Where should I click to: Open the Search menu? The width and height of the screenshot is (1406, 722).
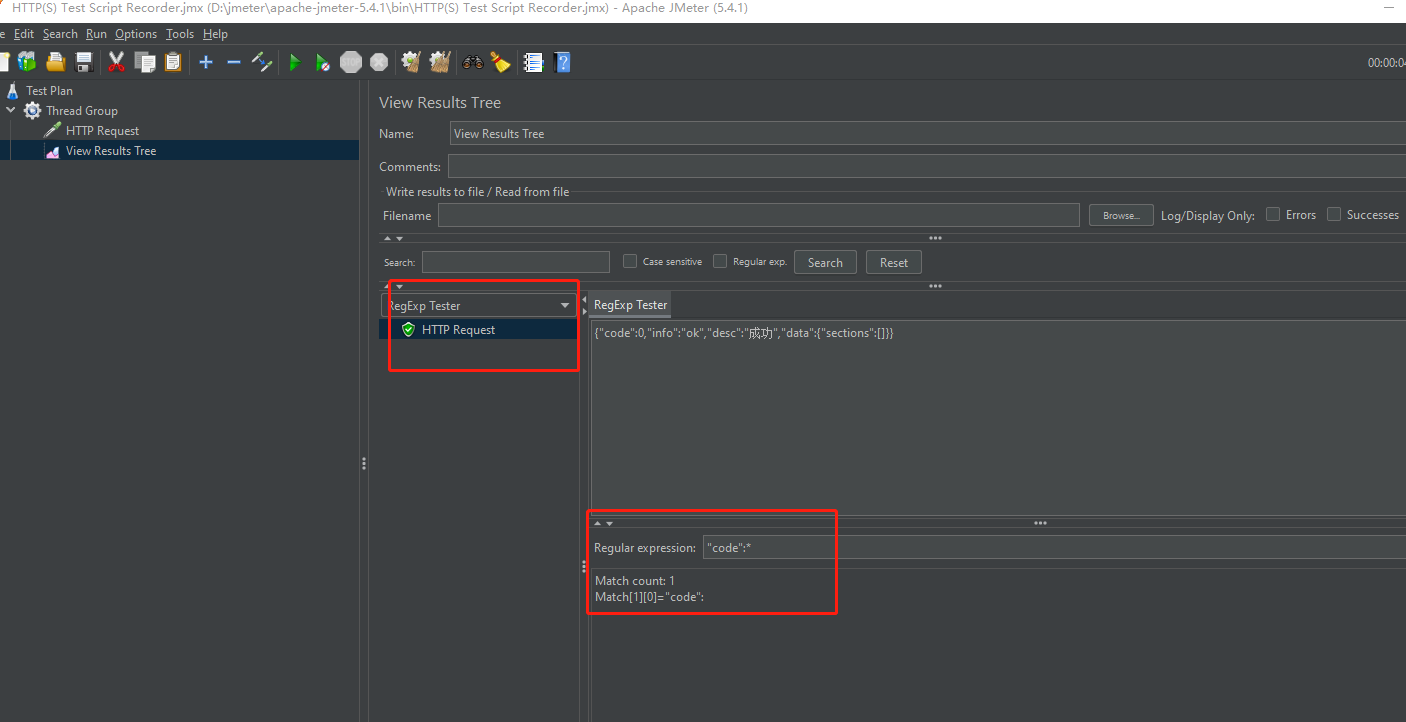pyautogui.click(x=60, y=34)
